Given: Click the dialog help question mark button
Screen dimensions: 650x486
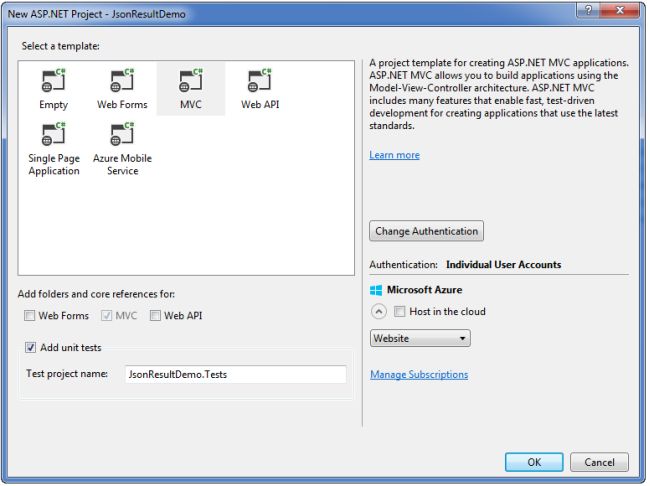Looking at the screenshot, I should pyautogui.click(x=587, y=10).
